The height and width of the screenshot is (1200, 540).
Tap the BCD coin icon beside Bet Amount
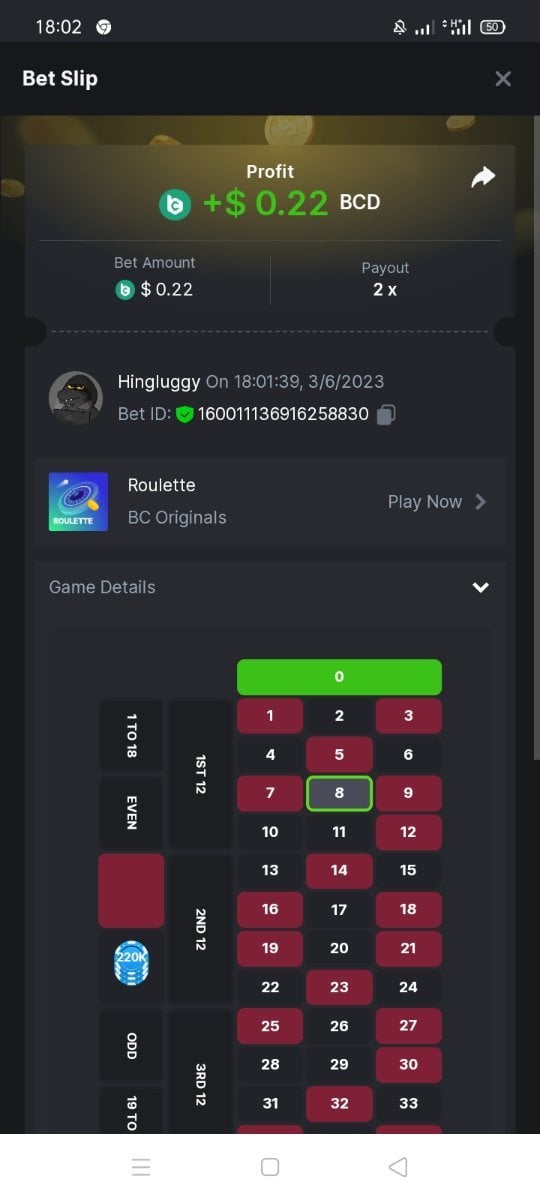pyautogui.click(x=125, y=289)
